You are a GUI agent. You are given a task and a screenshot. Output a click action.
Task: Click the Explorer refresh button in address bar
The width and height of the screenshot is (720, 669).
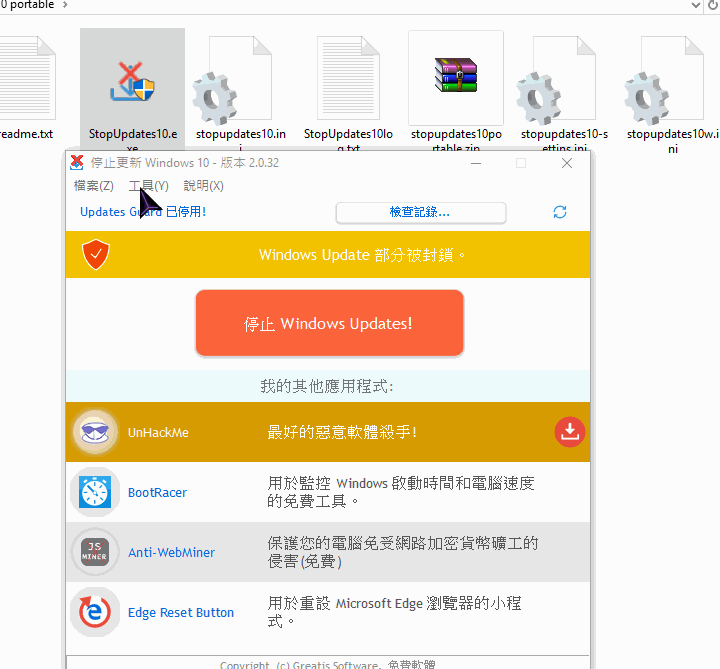coord(713,5)
